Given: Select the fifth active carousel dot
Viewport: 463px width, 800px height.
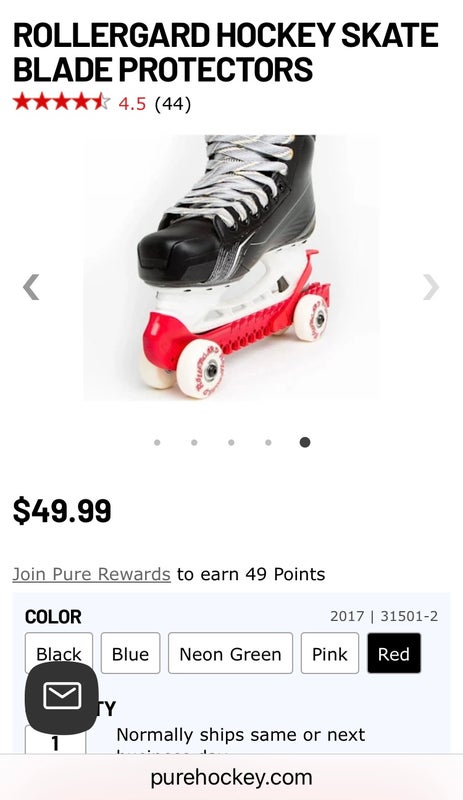Looking at the screenshot, I should [x=305, y=442].
